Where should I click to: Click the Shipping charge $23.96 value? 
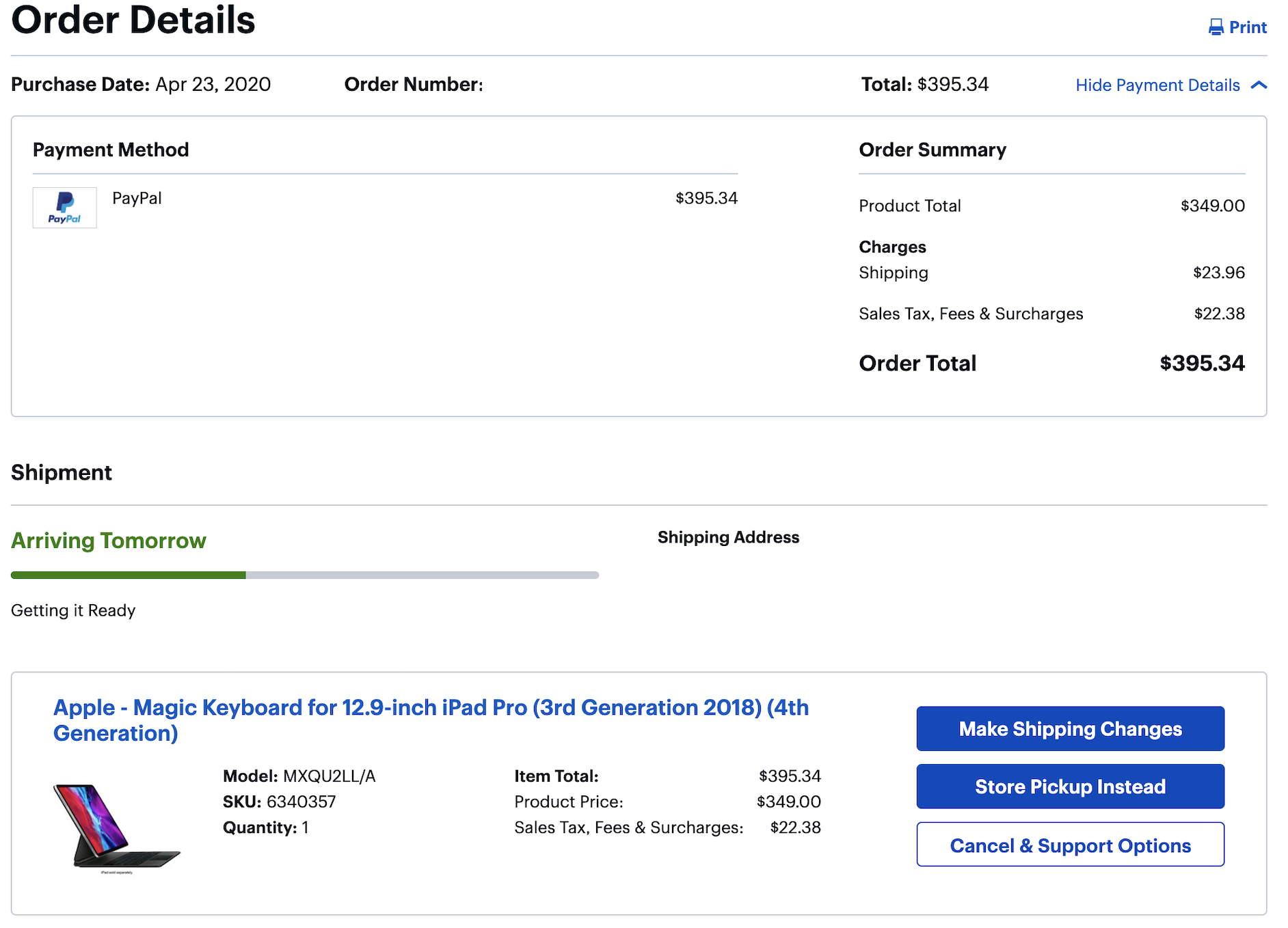pyautogui.click(x=1219, y=273)
